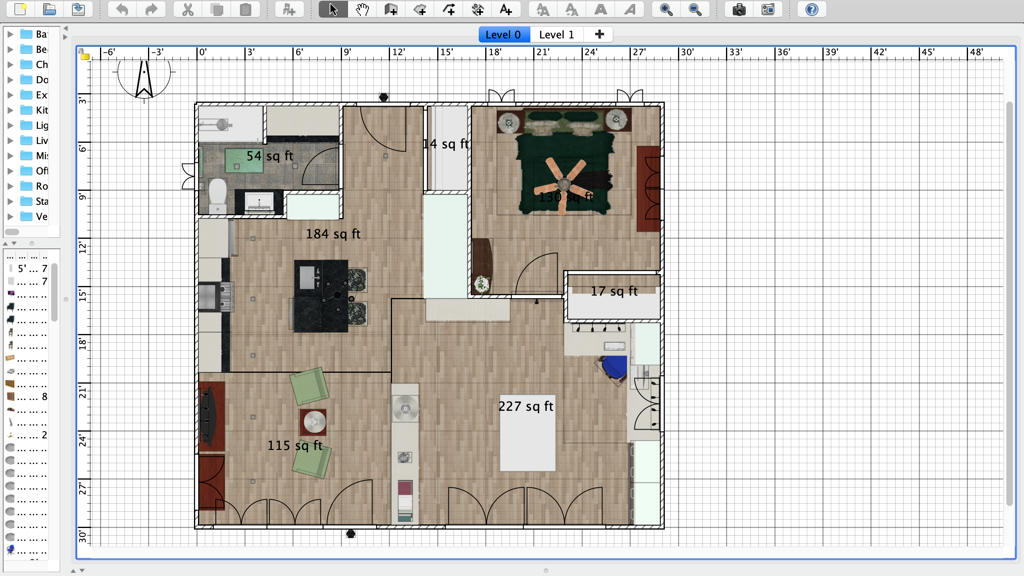Choose the Create dimensions tool

click(477, 9)
